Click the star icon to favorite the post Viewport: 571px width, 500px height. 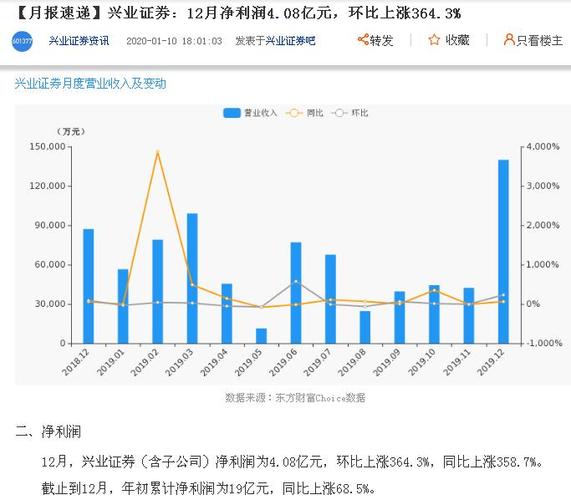pos(434,39)
